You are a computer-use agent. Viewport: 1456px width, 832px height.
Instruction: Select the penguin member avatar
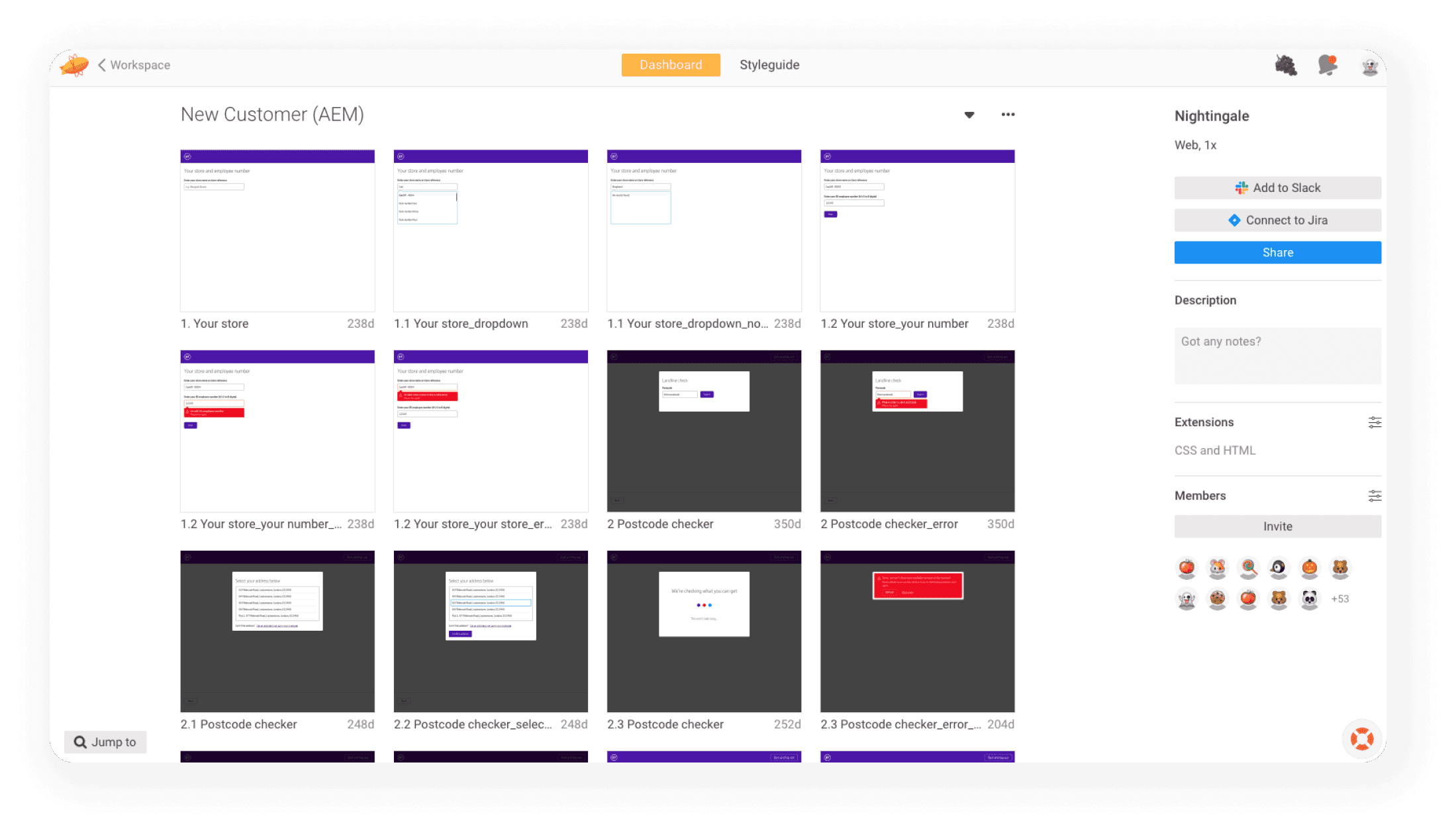pyautogui.click(x=1278, y=567)
